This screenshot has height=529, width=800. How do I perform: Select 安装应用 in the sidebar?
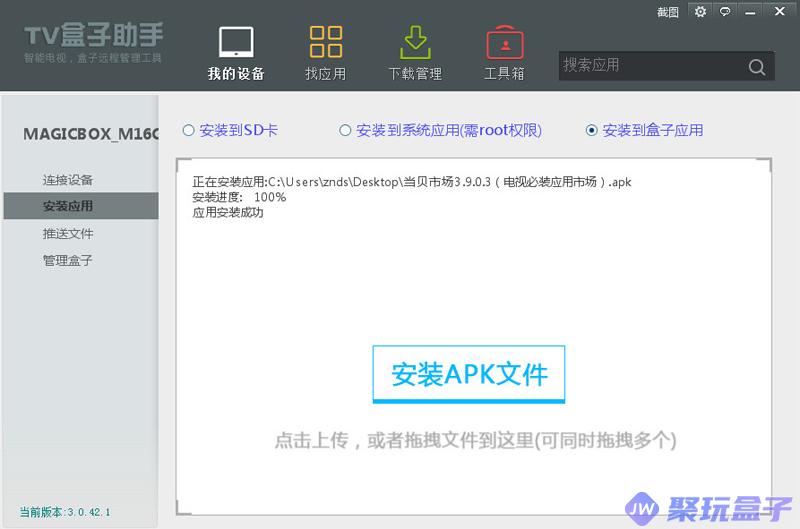81,206
